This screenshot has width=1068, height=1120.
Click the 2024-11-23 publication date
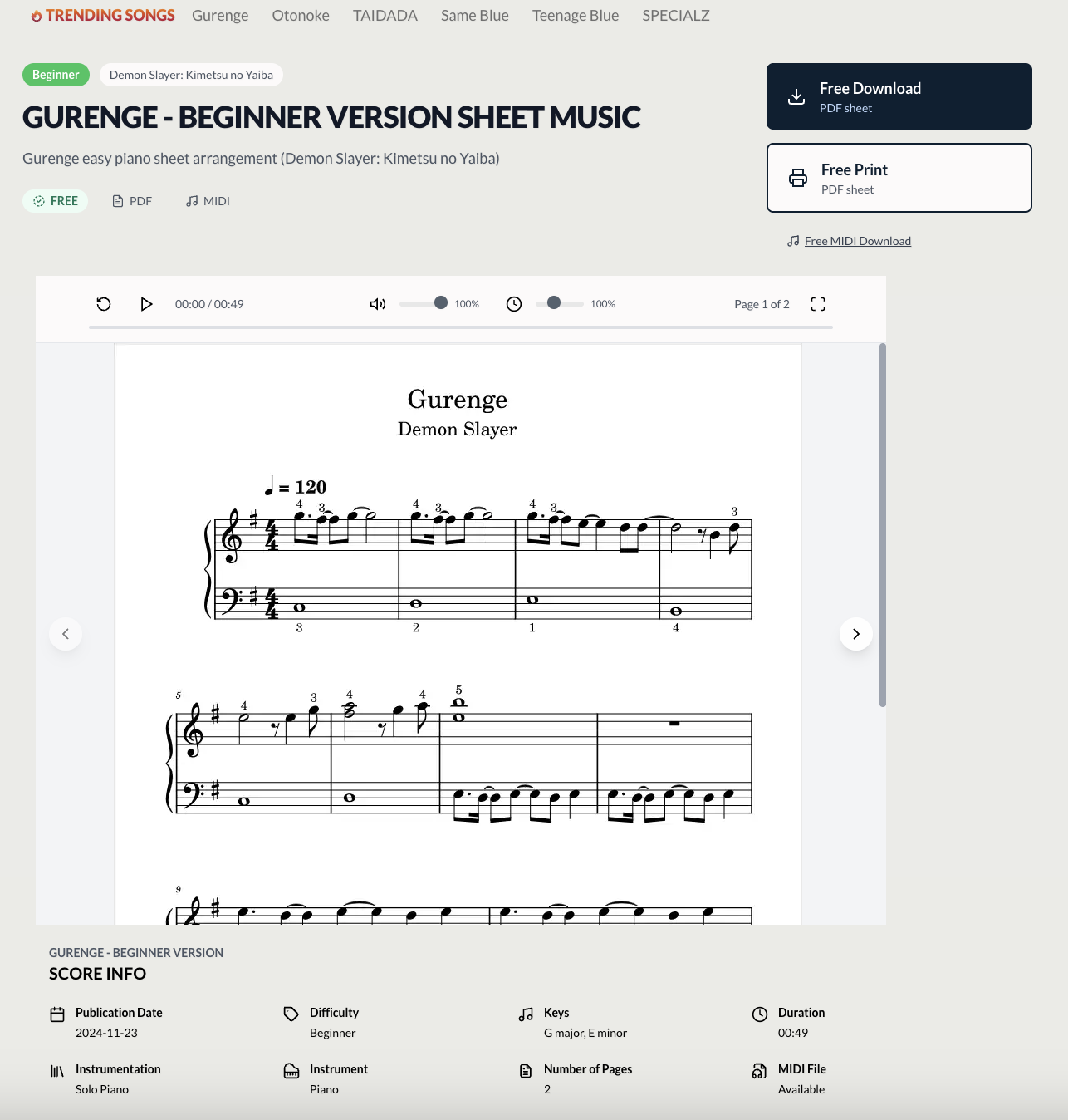pyautogui.click(x=106, y=1033)
